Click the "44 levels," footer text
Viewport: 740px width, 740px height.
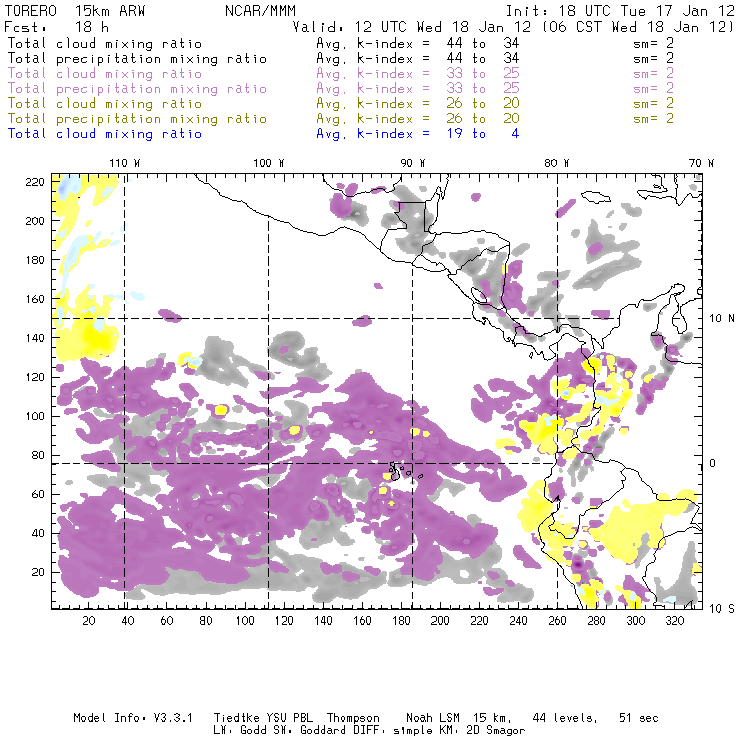[565, 718]
